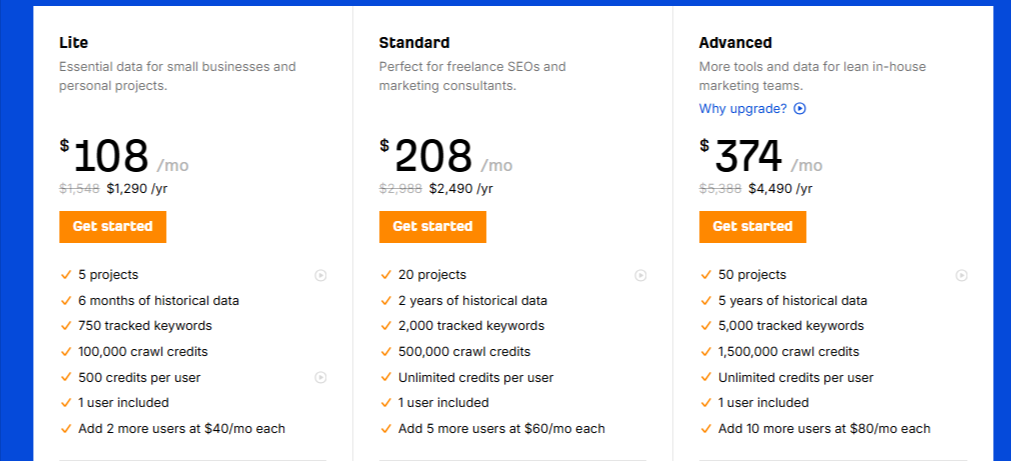This screenshot has width=1011, height=461.
Task: Click the $2,490 /yr yearly price
Action: pyautogui.click(x=461, y=189)
